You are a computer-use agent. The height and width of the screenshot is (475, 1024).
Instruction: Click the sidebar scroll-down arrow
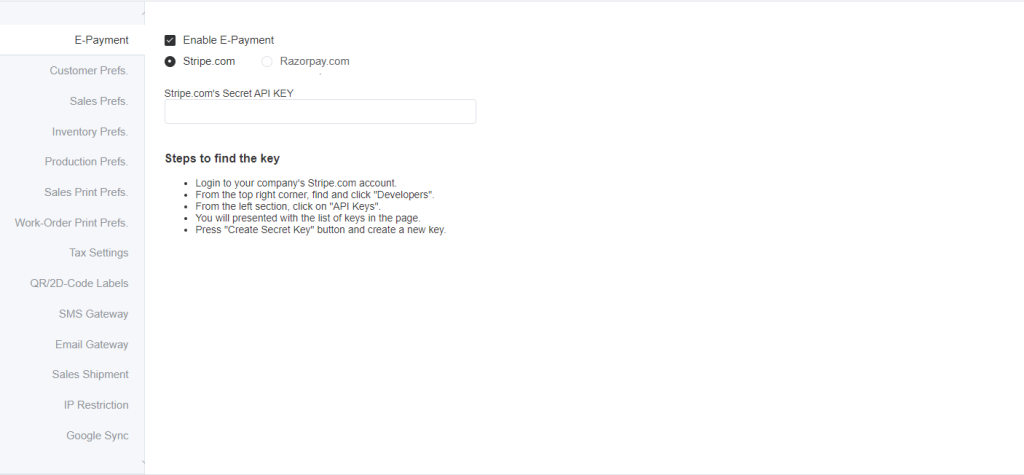(x=142, y=463)
